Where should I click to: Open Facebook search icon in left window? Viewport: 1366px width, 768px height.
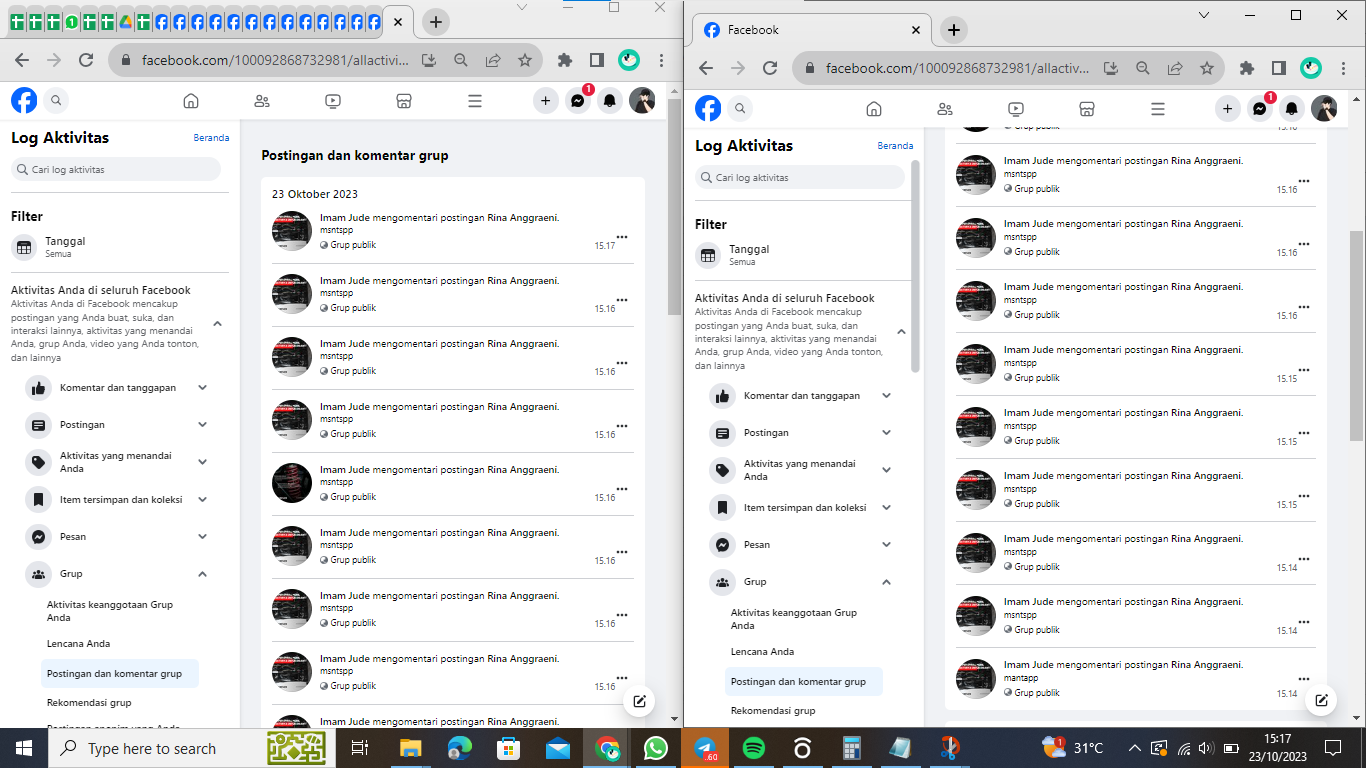pyautogui.click(x=56, y=100)
